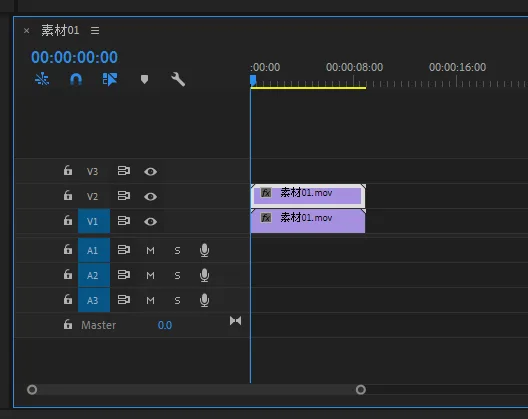The height and width of the screenshot is (419, 528).
Task: Hide track V3 output eye
Action: pos(151,172)
